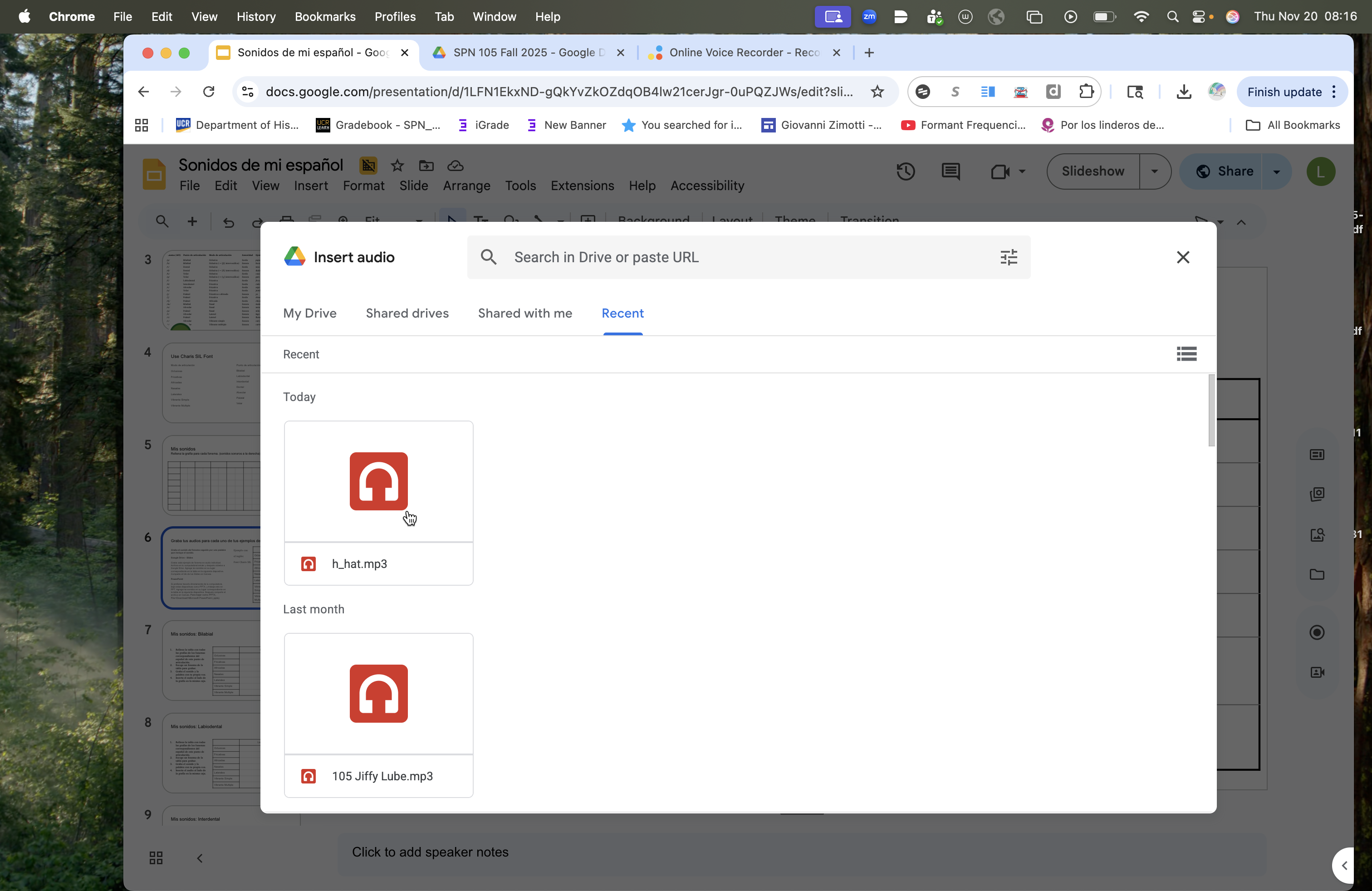Star the Sonidos de mi español presentation
The width and height of the screenshot is (1372, 891).
pyautogui.click(x=397, y=166)
